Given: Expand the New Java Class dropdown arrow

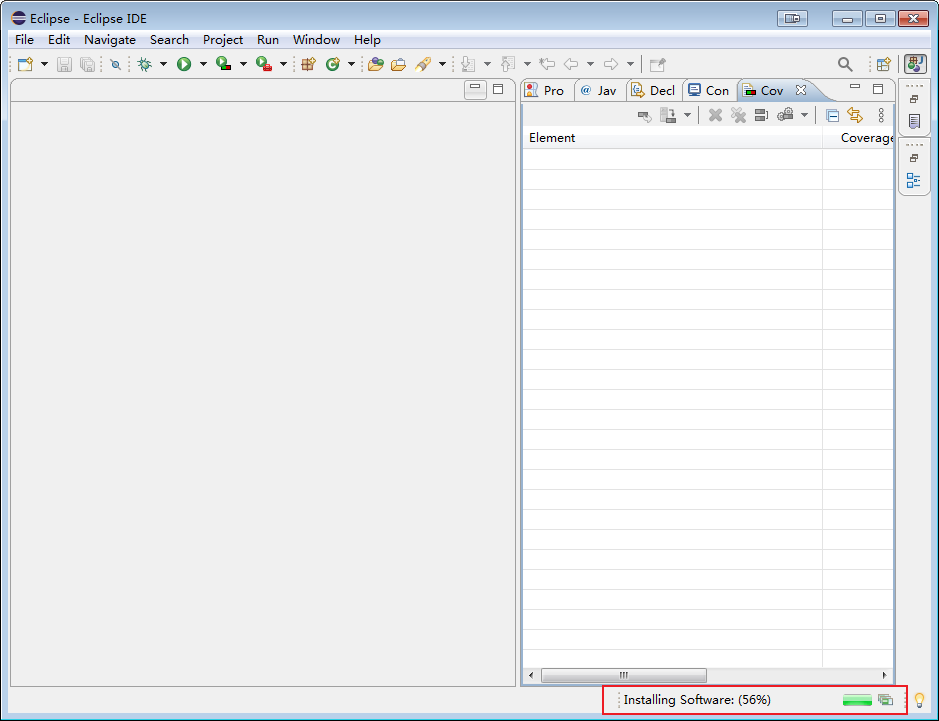Looking at the screenshot, I should click(352, 64).
